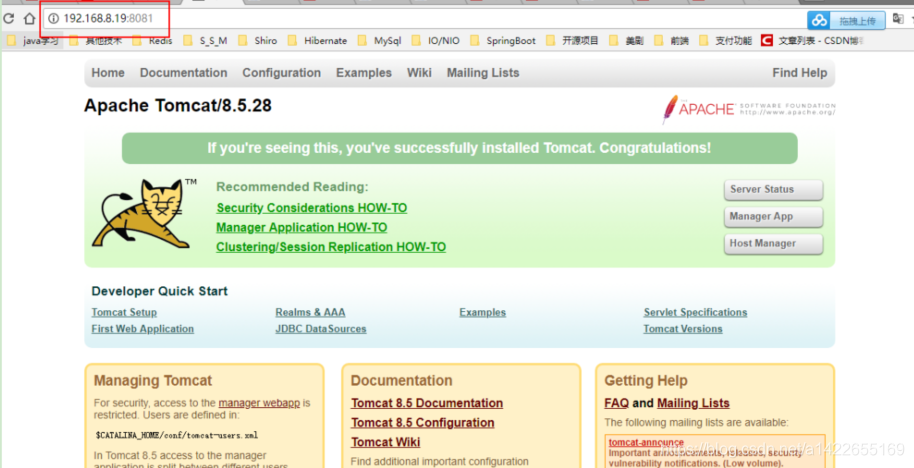Click the Managing Tomcat heading

(x=153, y=381)
